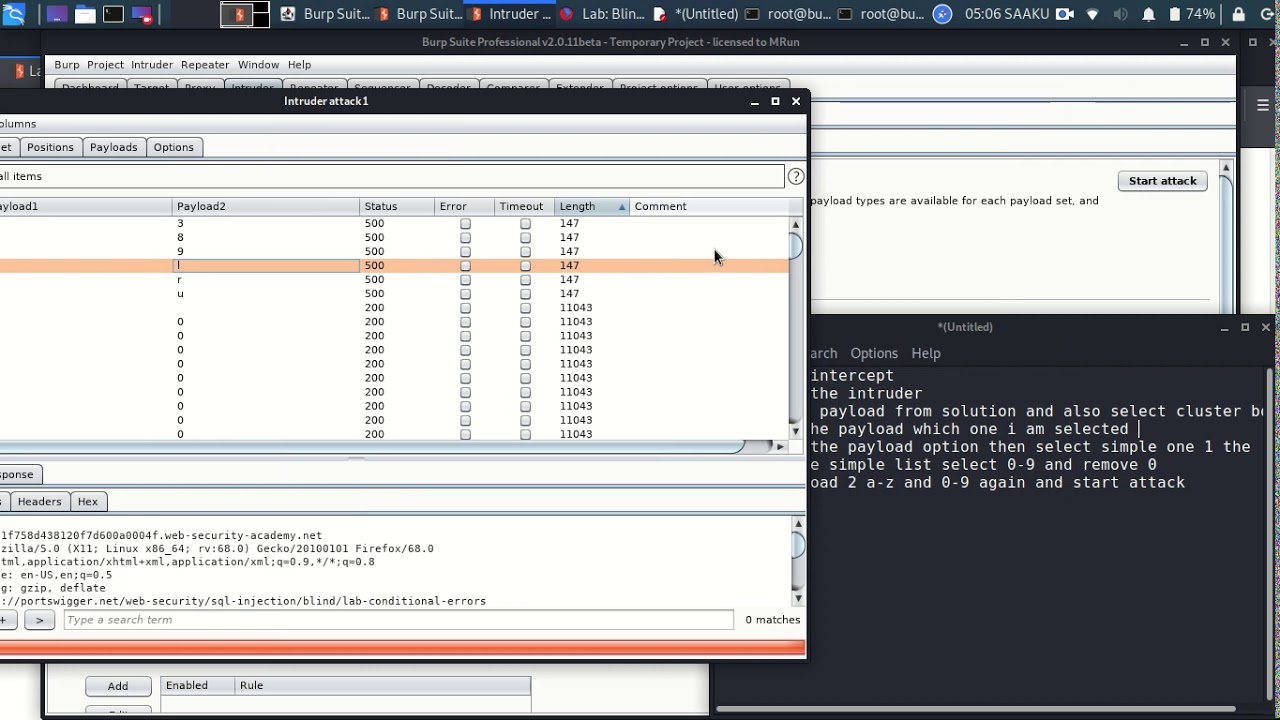1280x720 pixels.
Task: Click the Add button in Burp window
Action: (x=118, y=686)
